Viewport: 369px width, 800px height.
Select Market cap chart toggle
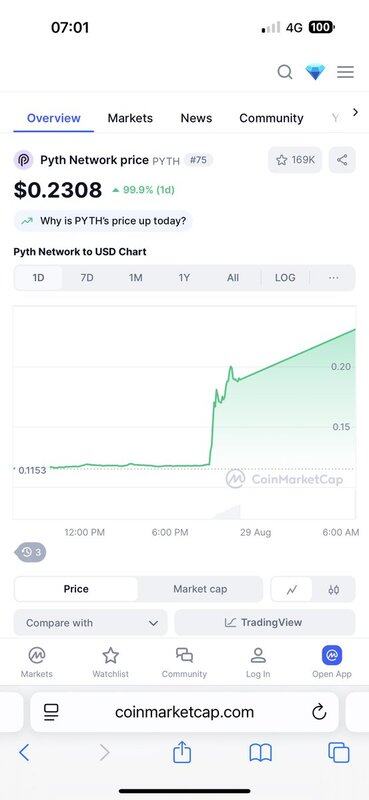(200, 589)
